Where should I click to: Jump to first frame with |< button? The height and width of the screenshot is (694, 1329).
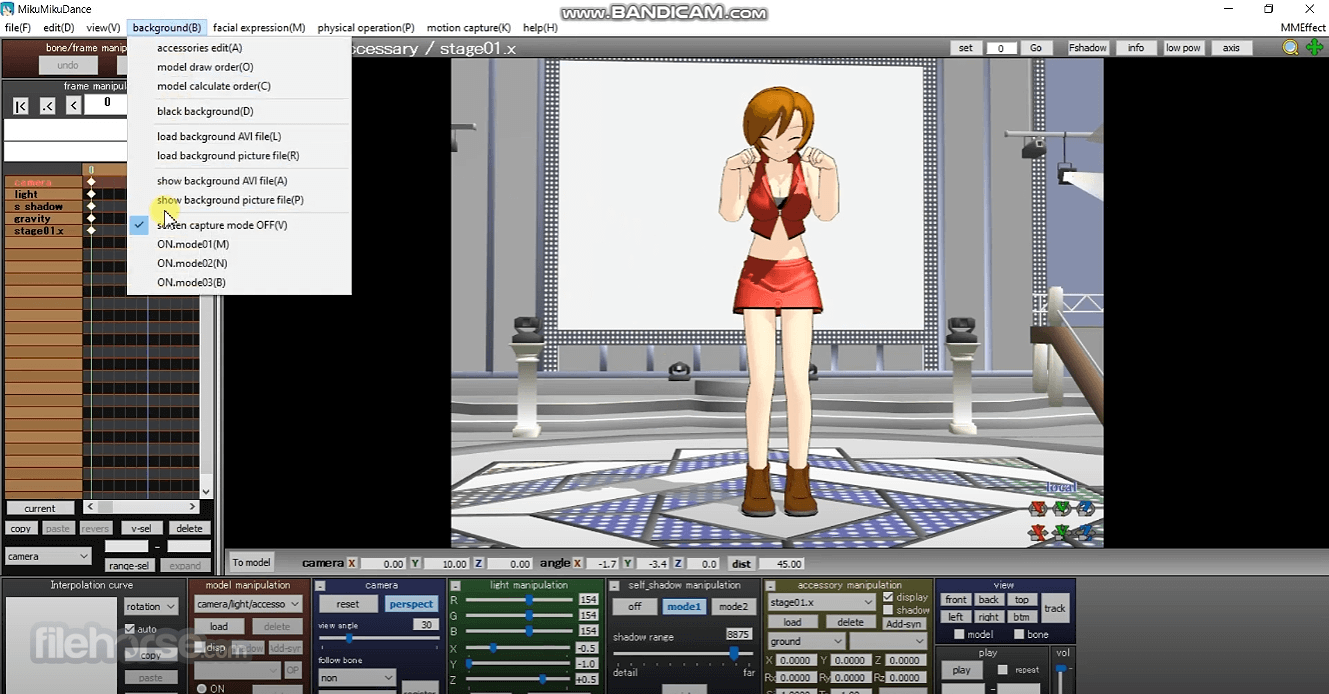[x=21, y=106]
